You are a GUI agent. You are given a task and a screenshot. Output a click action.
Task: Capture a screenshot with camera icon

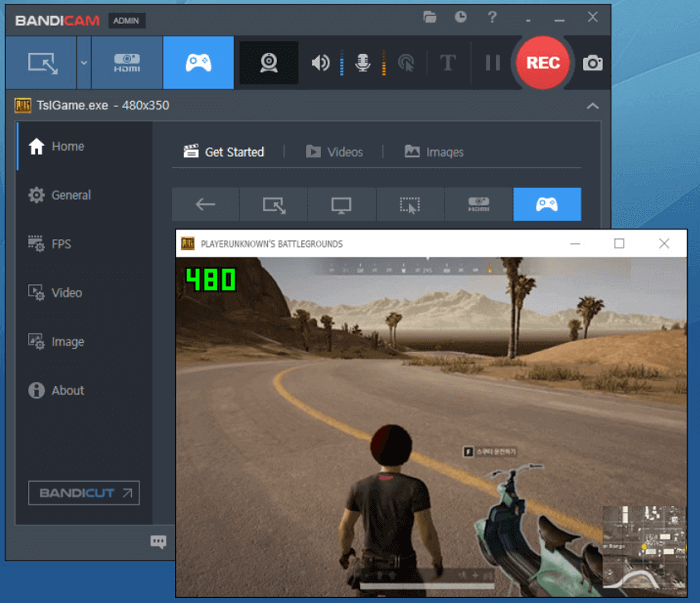click(593, 63)
